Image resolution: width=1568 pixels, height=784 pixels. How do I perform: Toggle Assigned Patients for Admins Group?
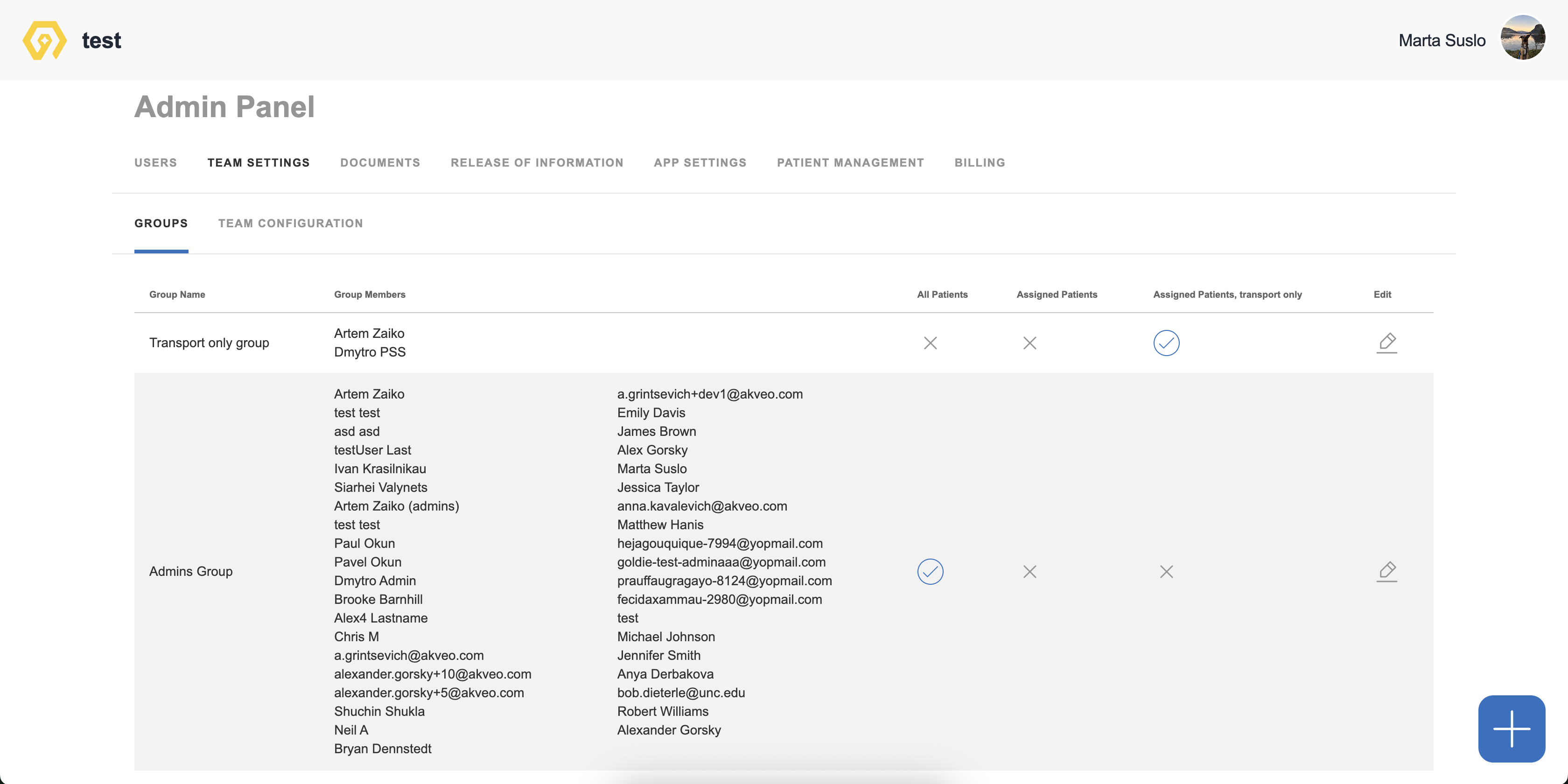[1029, 571]
